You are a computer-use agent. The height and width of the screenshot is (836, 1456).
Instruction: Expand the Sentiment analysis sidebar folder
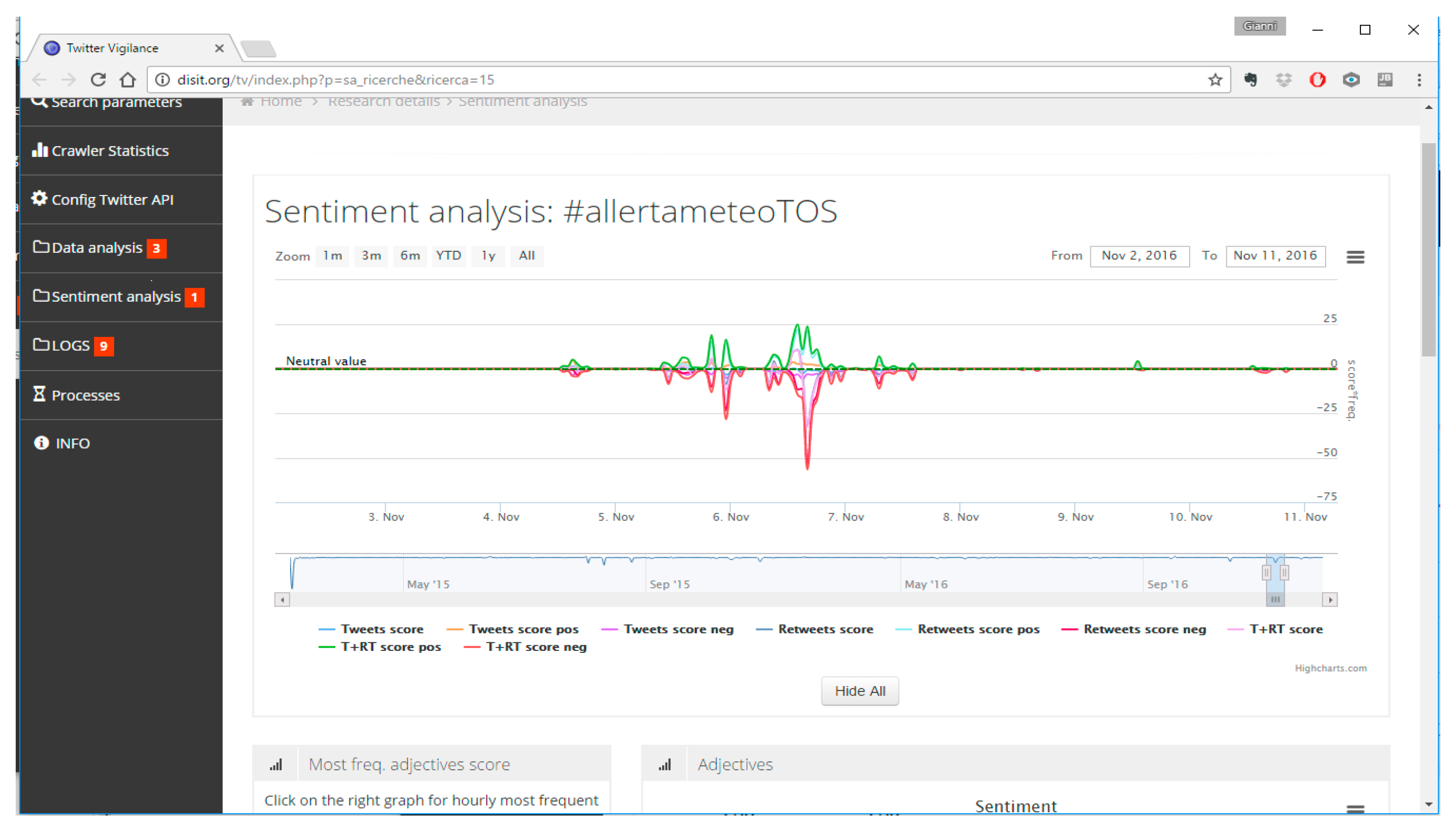(116, 297)
